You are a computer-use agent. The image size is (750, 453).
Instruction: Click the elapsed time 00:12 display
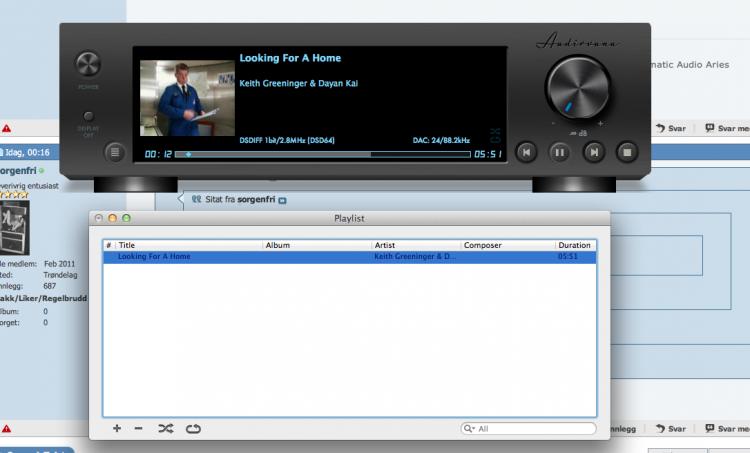pos(158,154)
